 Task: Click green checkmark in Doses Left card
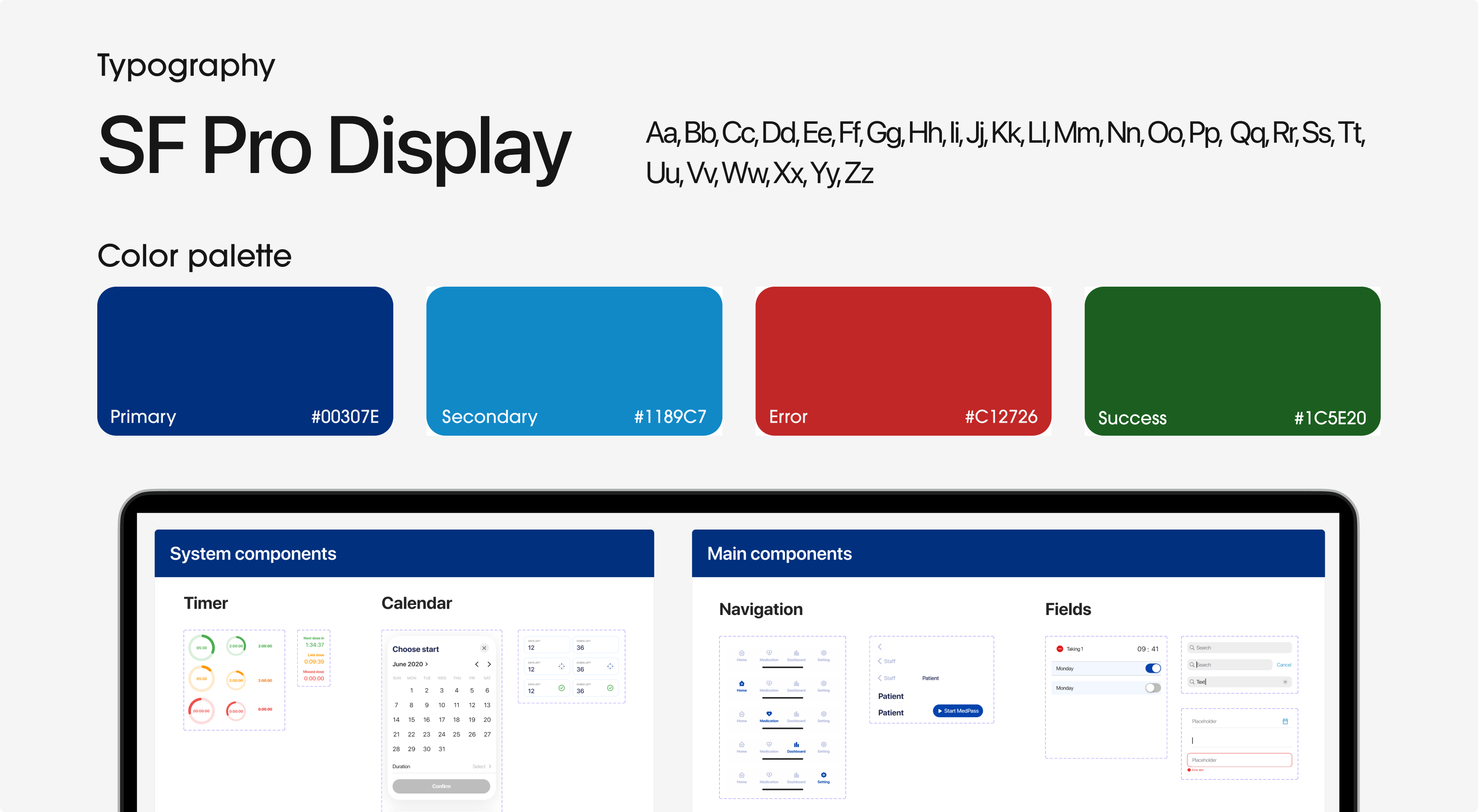point(610,688)
